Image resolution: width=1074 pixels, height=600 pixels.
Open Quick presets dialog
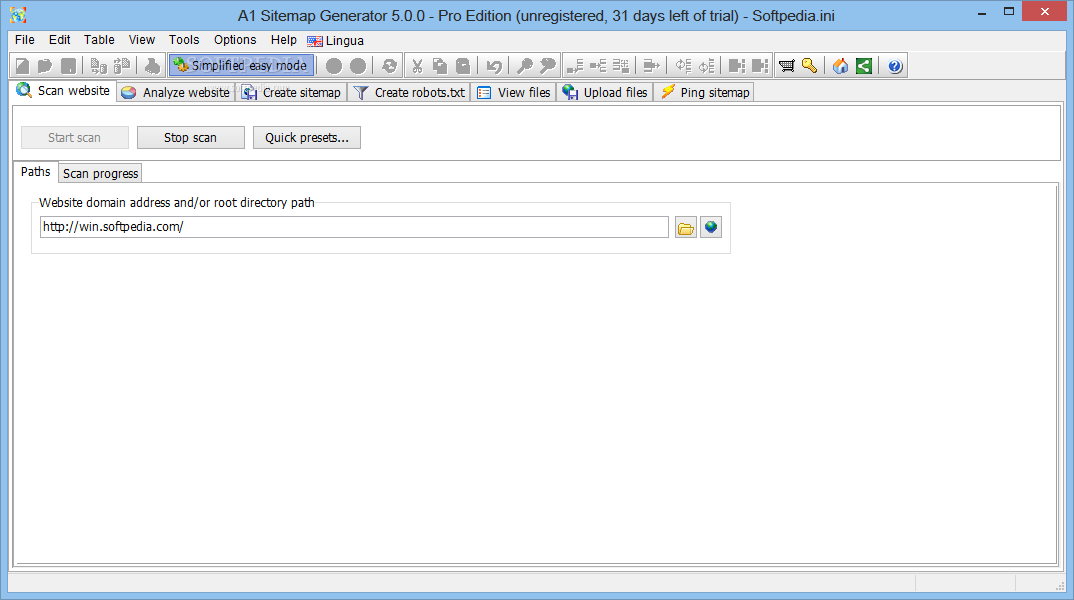coord(307,138)
